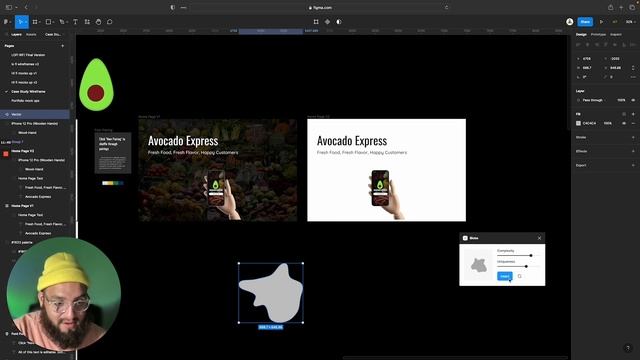The image size is (640, 360).
Task: Click the user avatar in toolbar
Action: (570, 22)
